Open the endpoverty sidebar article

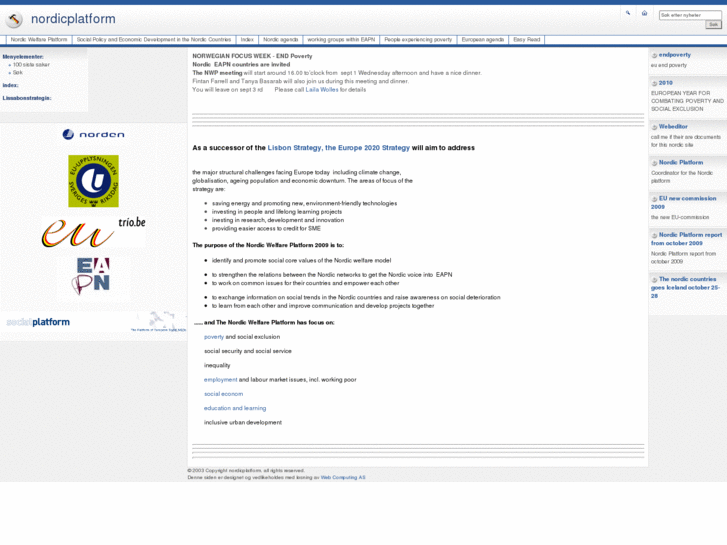675,55
